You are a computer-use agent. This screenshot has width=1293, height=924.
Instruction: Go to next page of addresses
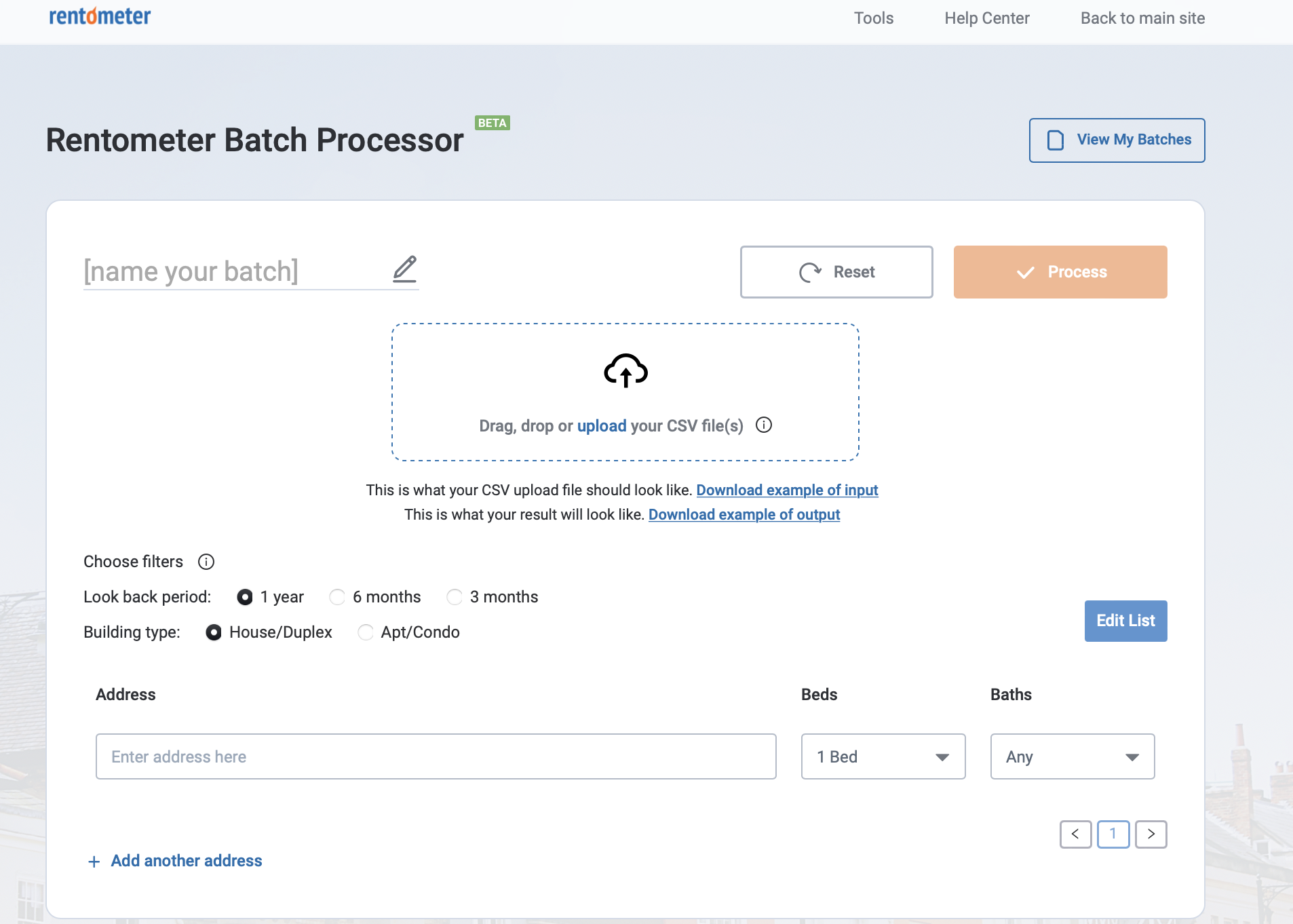tap(1151, 834)
